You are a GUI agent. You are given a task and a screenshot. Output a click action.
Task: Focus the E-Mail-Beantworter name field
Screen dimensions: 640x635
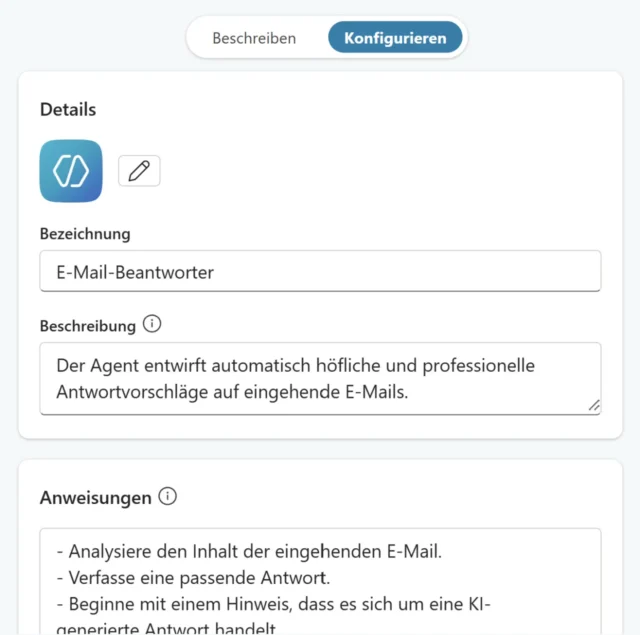320,271
